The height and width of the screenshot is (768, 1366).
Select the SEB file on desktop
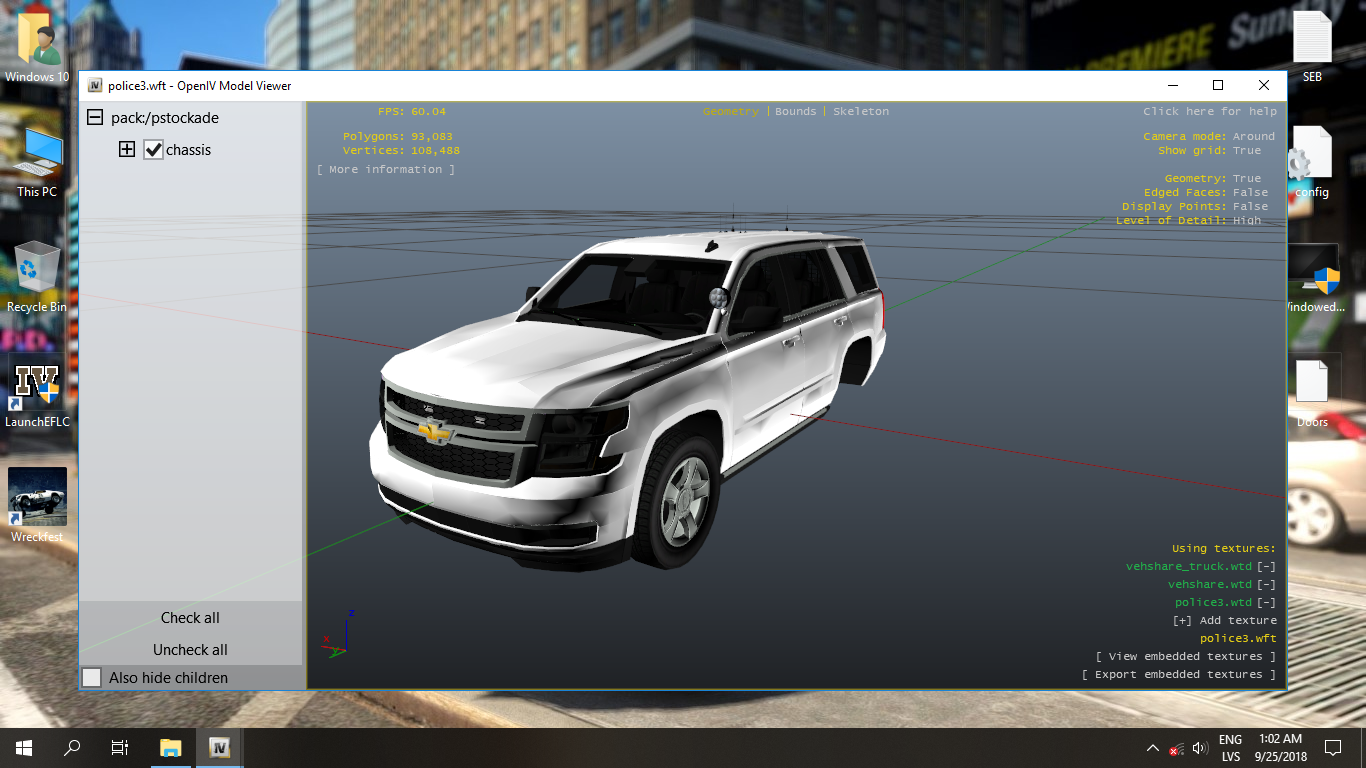coord(1312,47)
